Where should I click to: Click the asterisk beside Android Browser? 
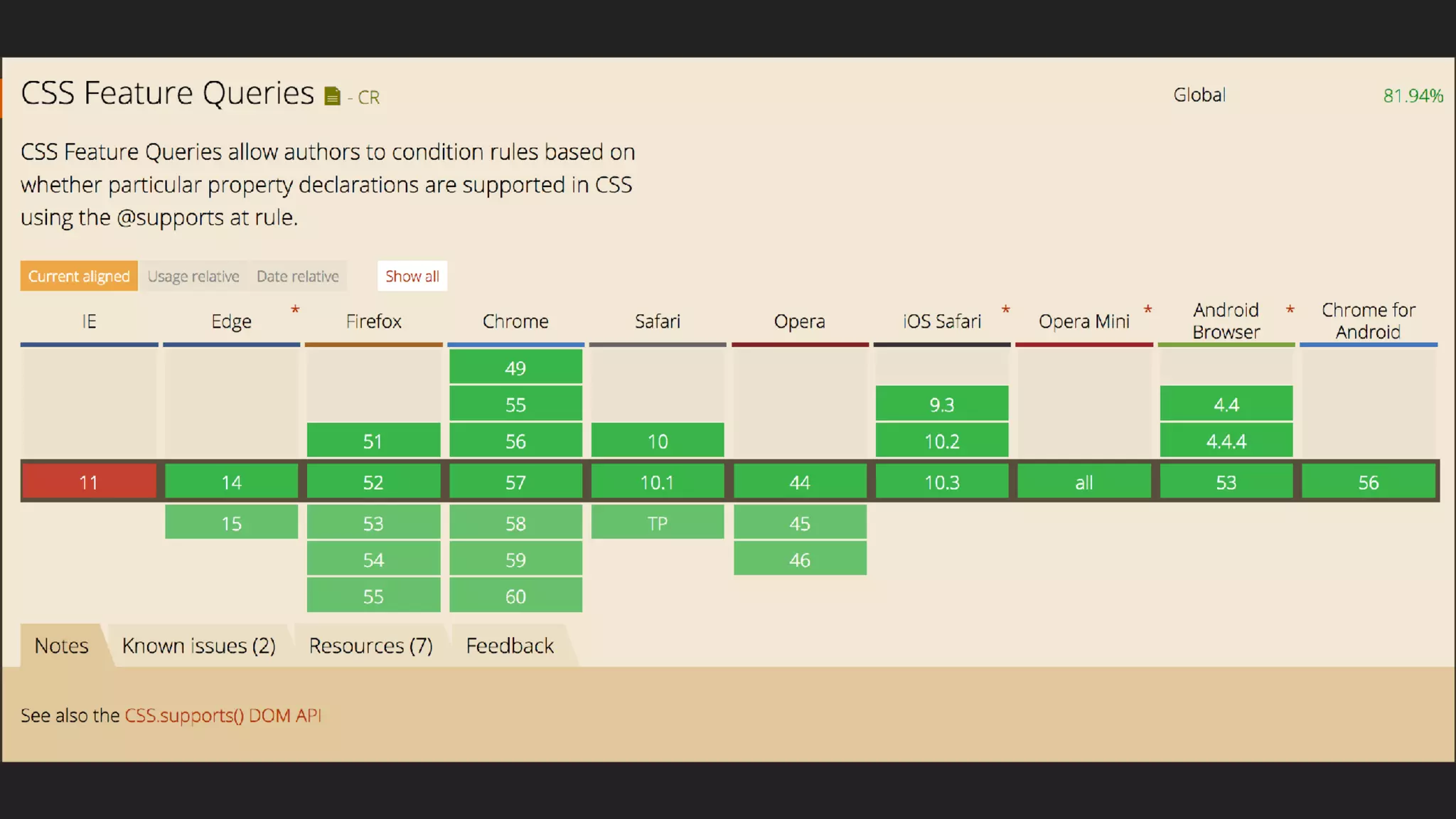tap(1290, 310)
